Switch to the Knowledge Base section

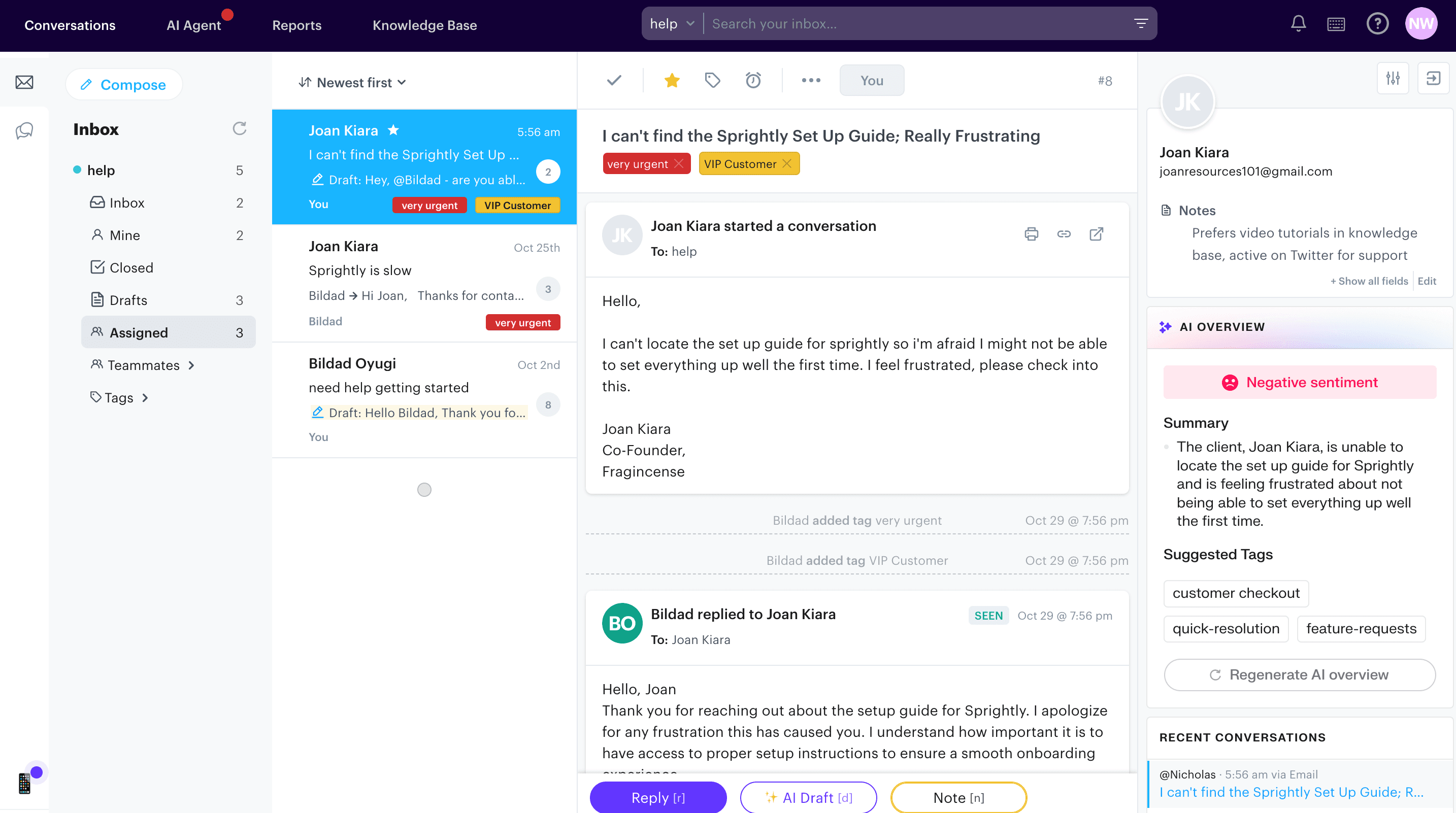point(424,25)
